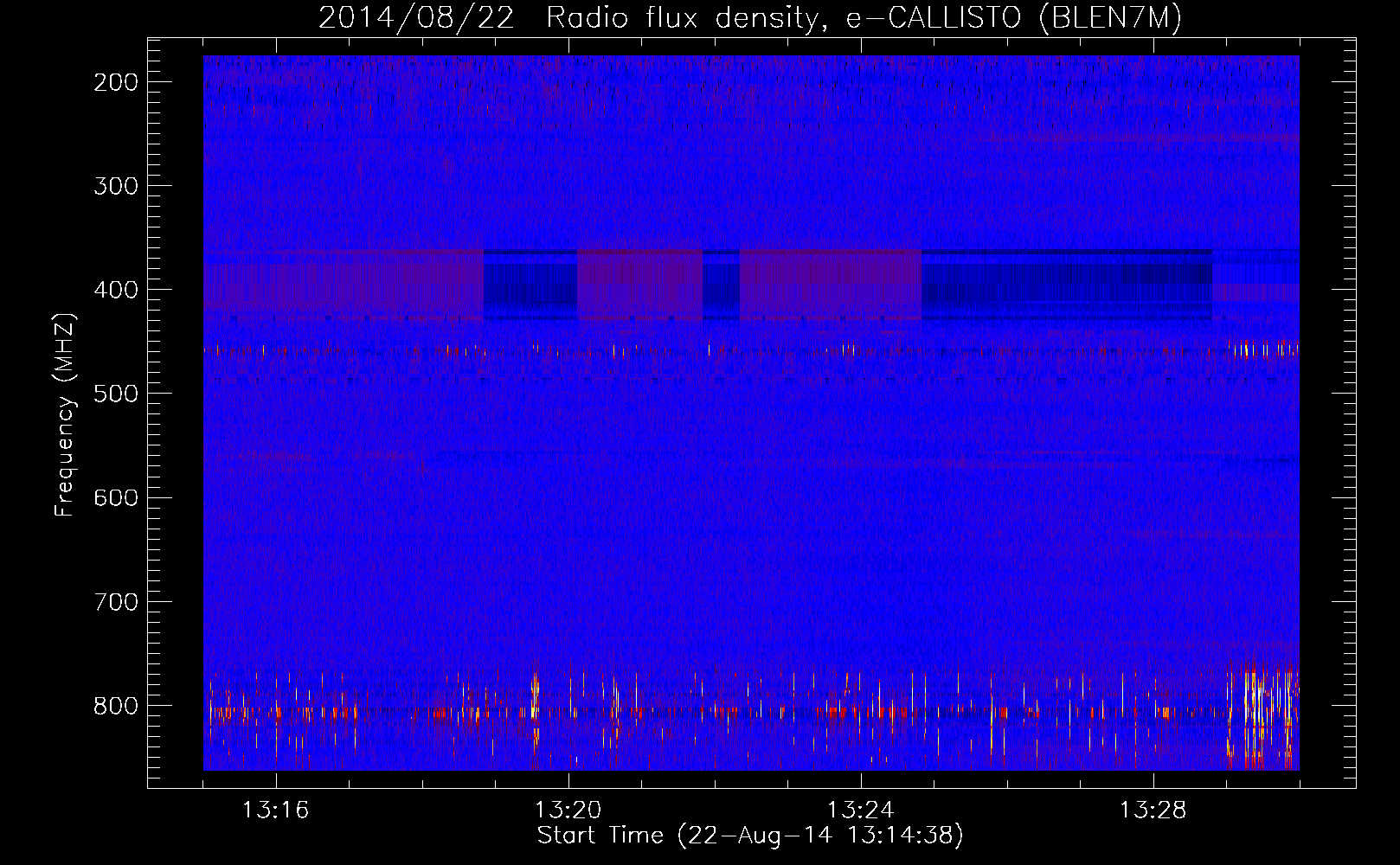Click the 300 frequency tick label
The width and height of the screenshot is (1400, 865).
pyautogui.click(x=115, y=186)
